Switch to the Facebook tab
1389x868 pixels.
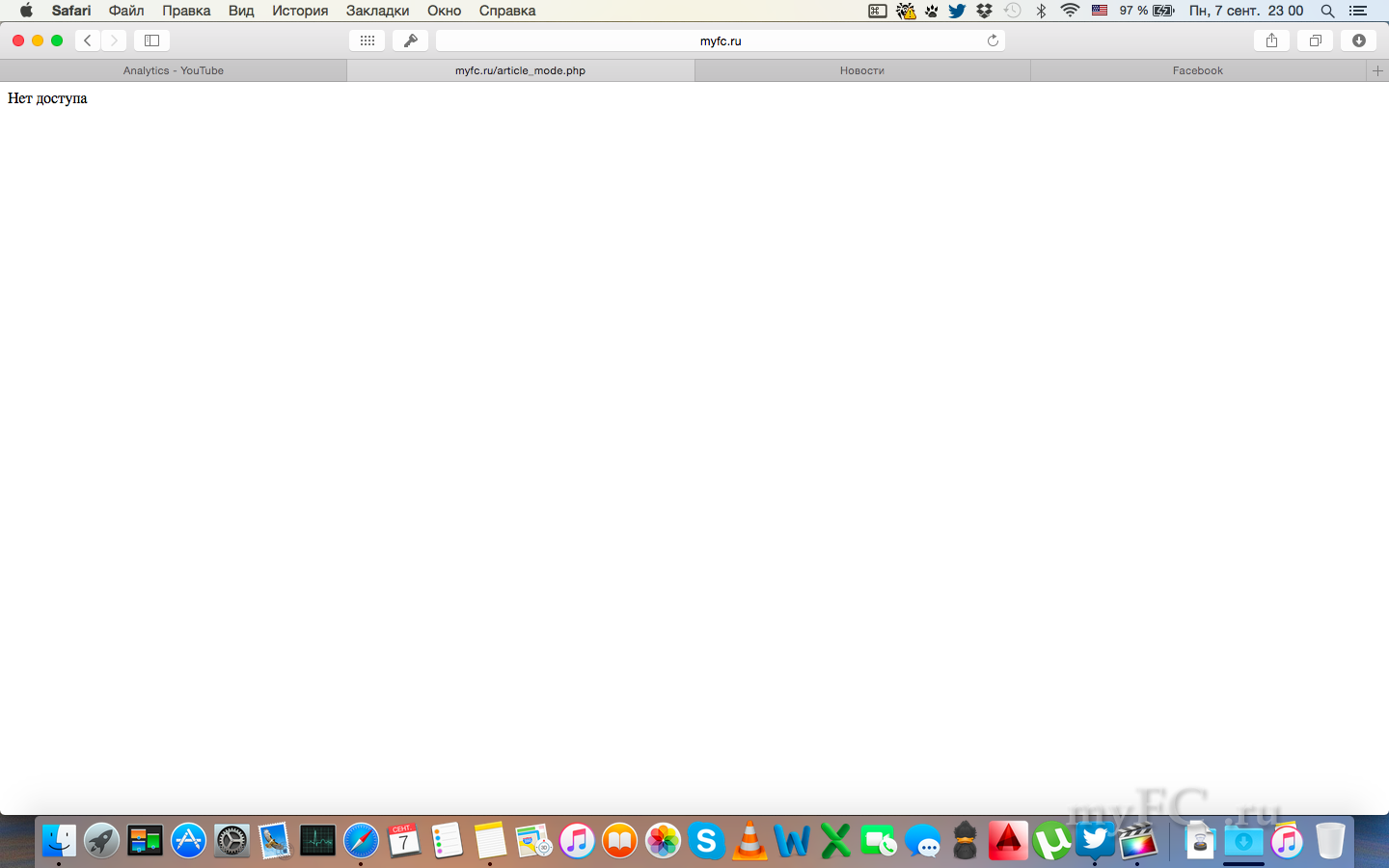(x=1197, y=70)
